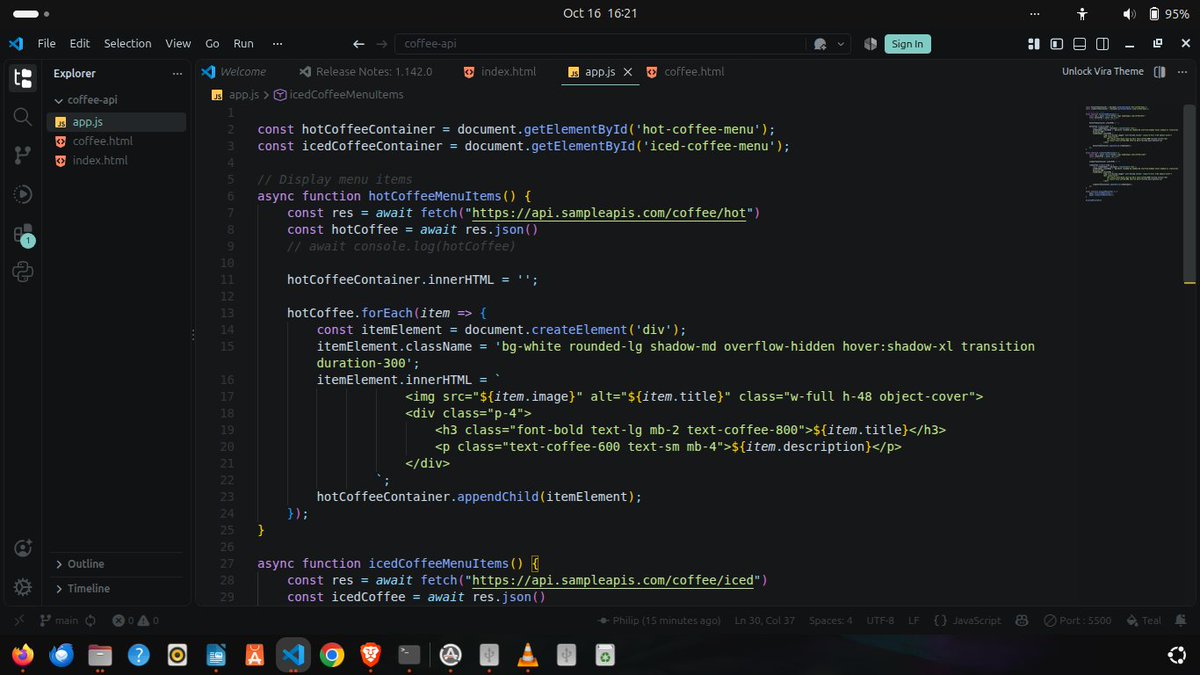Switch to the coffee.html tab
This screenshot has width=1200, height=675.
pyautogui.click(x=686, y=72)
